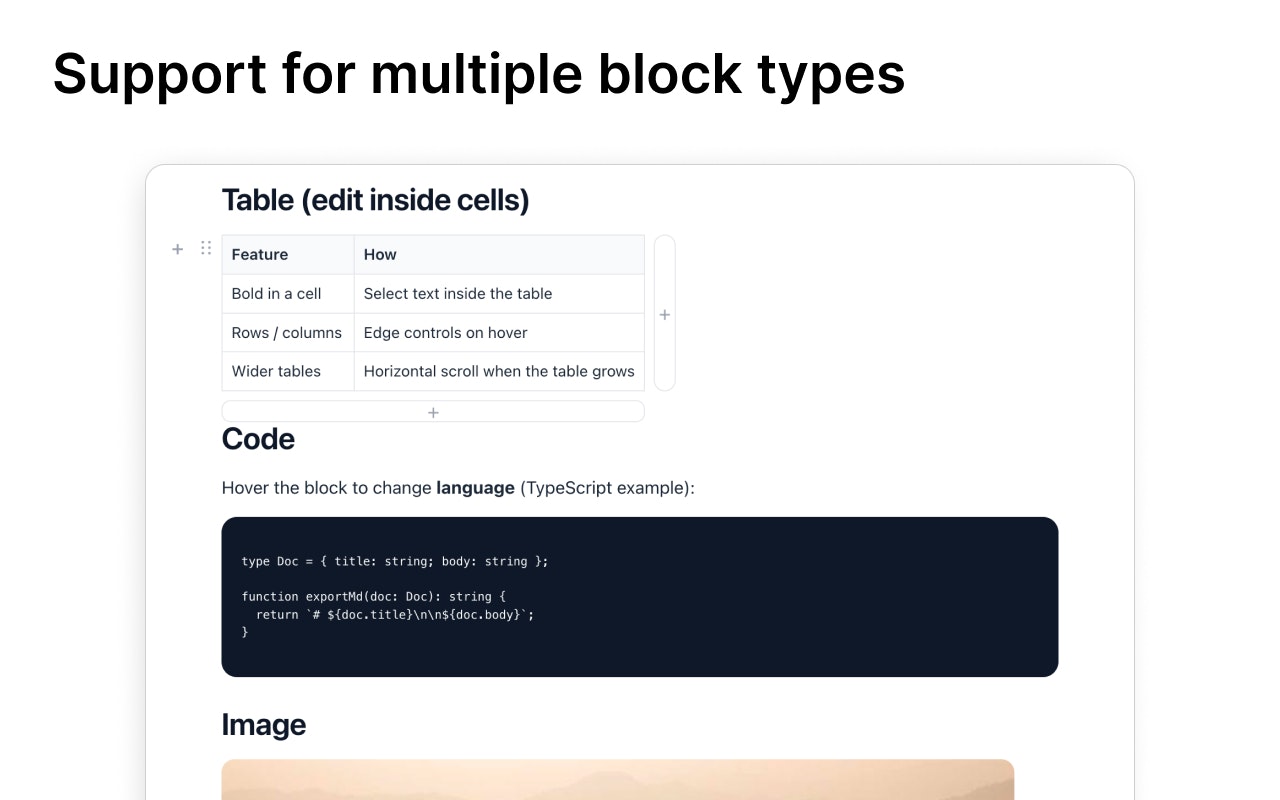Click the 'Support for multiple block types' title
The width and height of the screenshot is (1280, 800).
coord(478,74)
